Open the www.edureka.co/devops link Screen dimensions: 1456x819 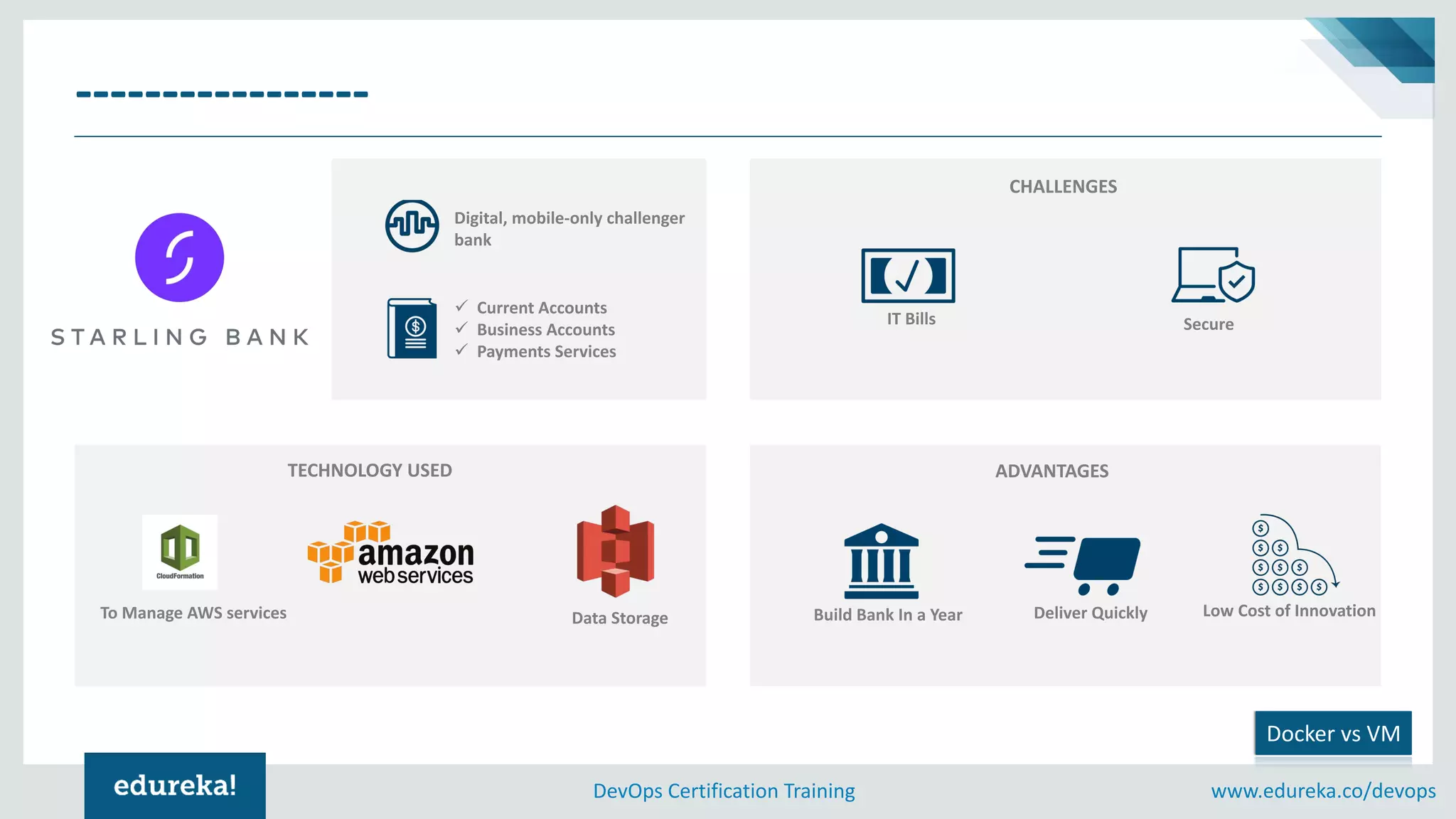[x=1323, y=791]
